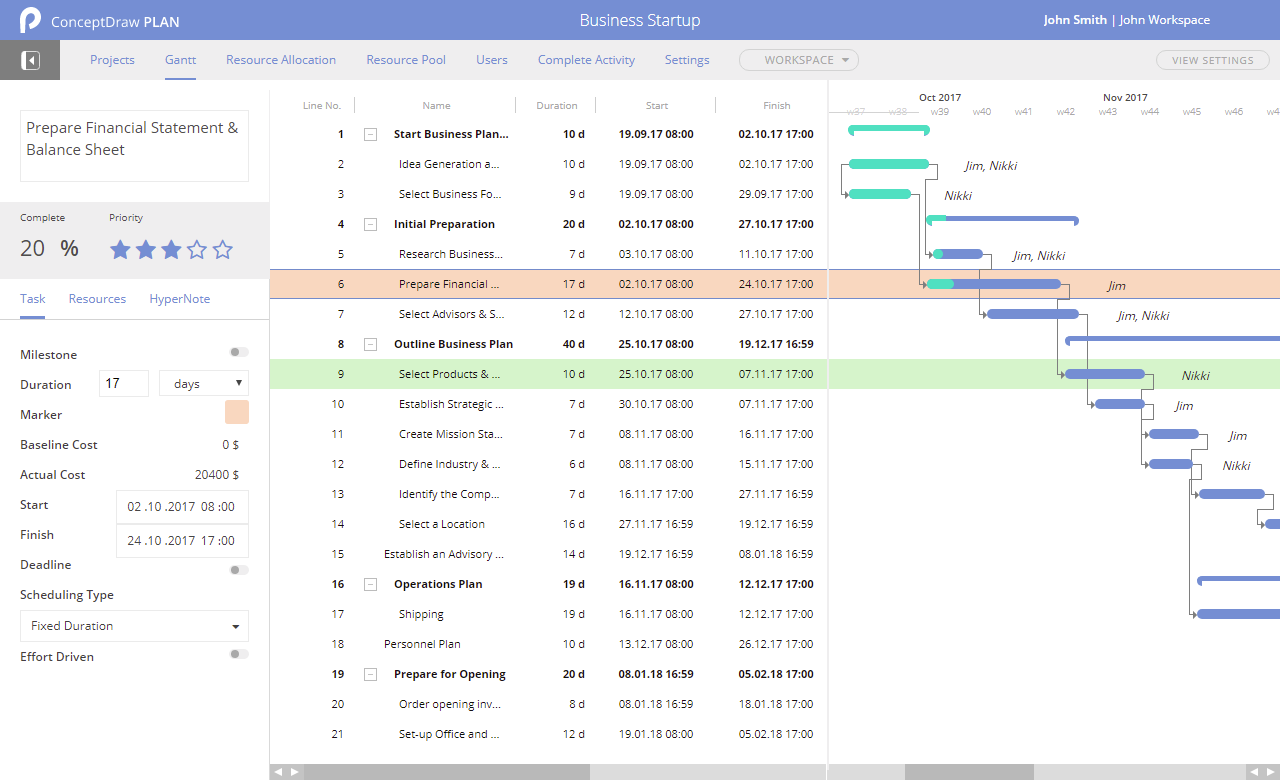The image size is (1280, 780).
Task: Click the third priority star
Action: (171, 250)
